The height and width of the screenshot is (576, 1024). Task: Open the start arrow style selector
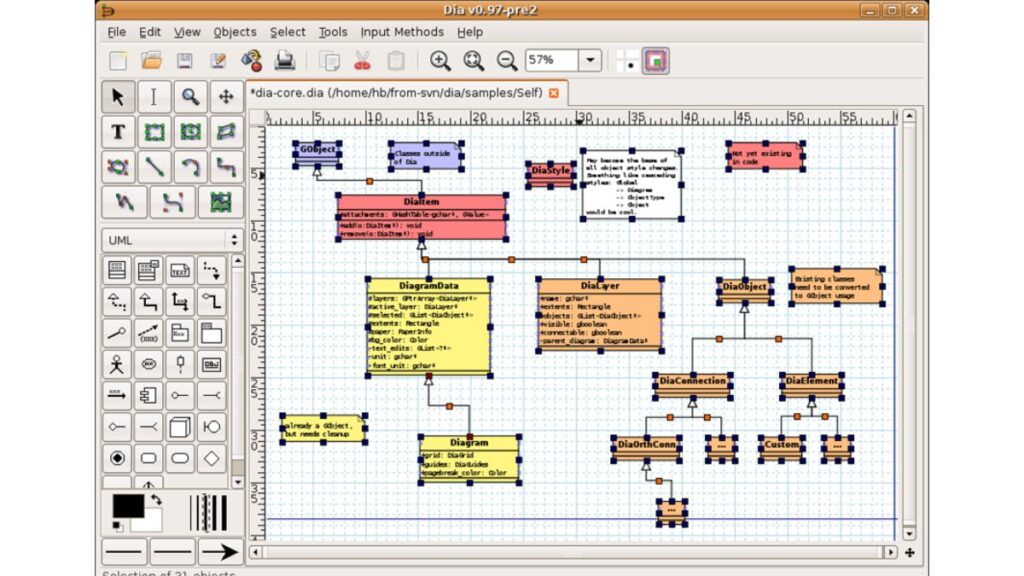tap(123, 552)
